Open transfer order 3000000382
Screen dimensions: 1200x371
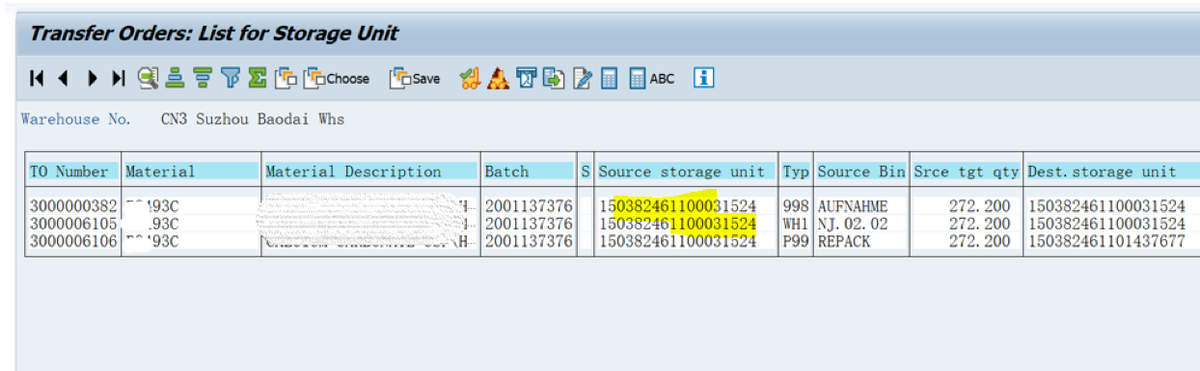pyautogui.click(x=74, y=207)
